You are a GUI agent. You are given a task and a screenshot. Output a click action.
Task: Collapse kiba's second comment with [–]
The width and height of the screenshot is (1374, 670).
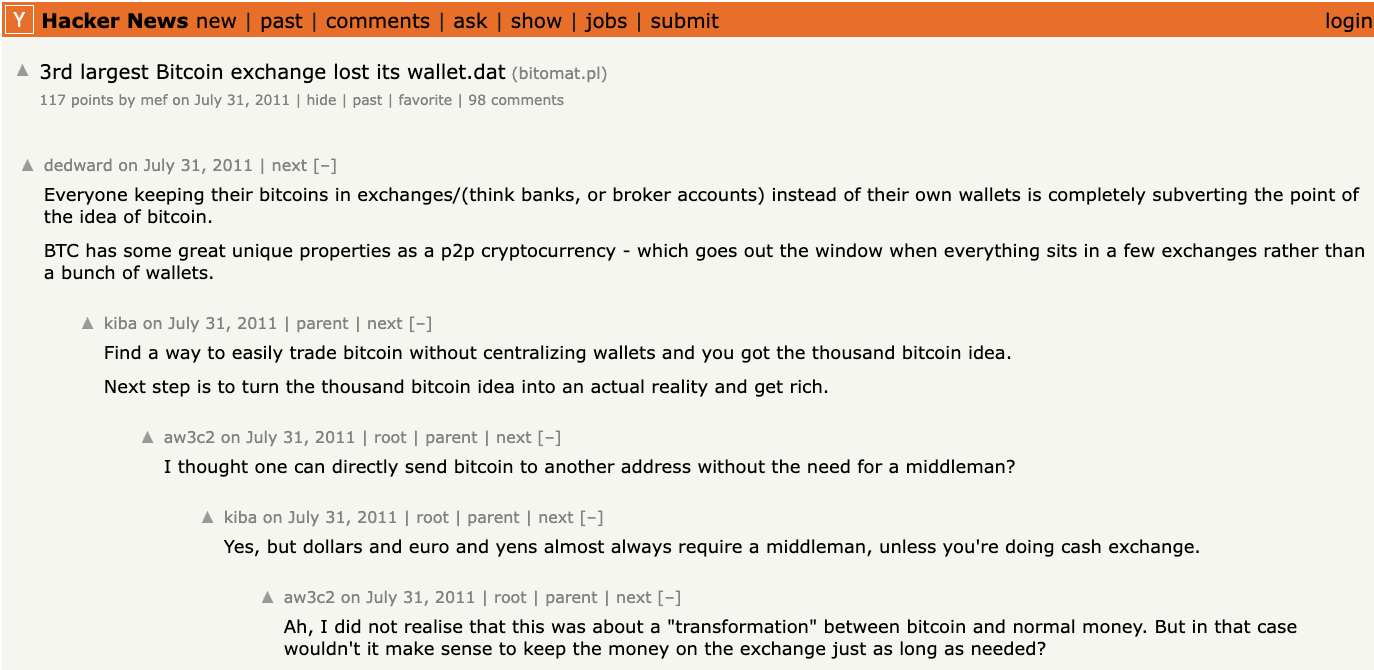(x=592, y=518)
